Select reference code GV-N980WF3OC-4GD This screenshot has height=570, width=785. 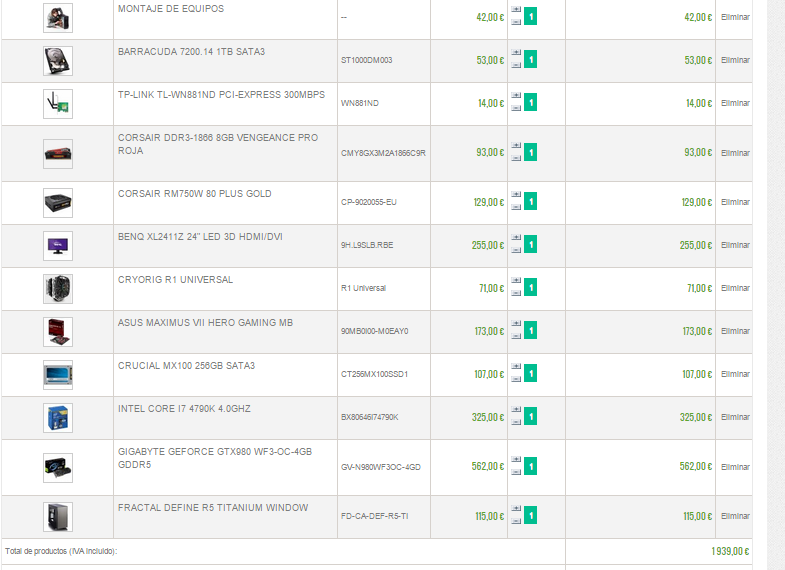click(x=381, y=467)
